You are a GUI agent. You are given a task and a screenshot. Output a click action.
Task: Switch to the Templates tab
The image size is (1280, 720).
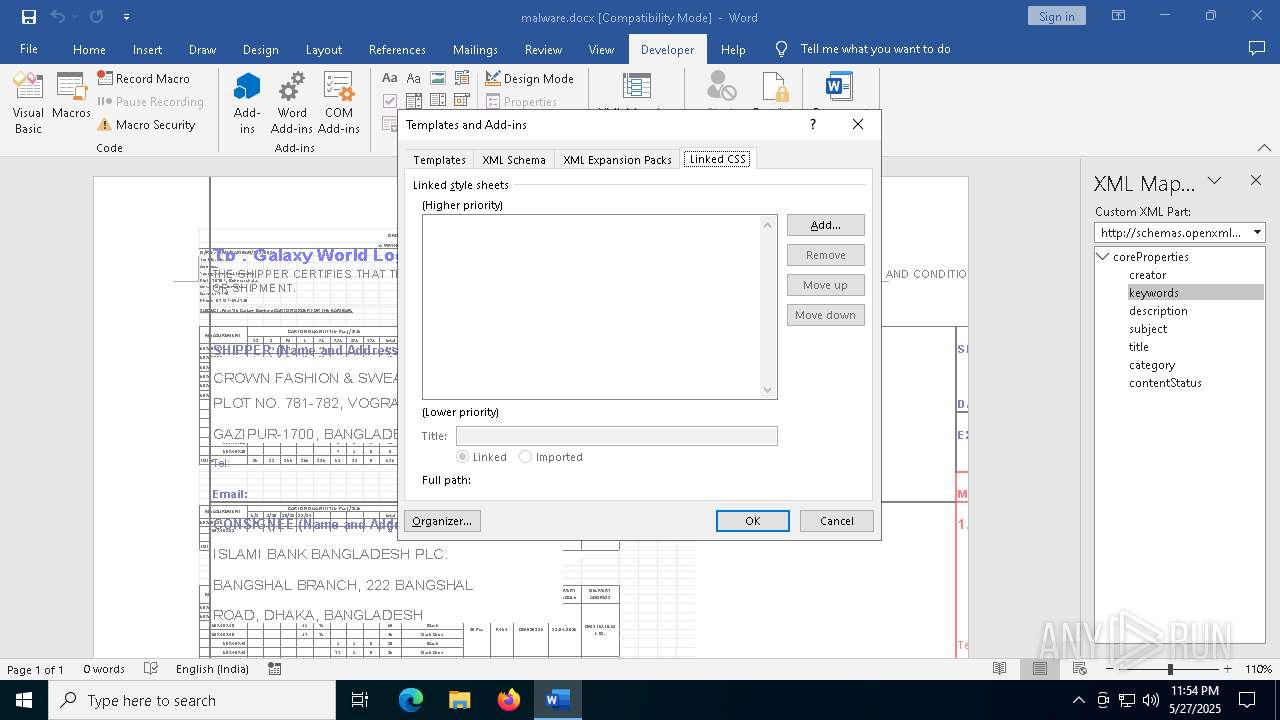439,160
